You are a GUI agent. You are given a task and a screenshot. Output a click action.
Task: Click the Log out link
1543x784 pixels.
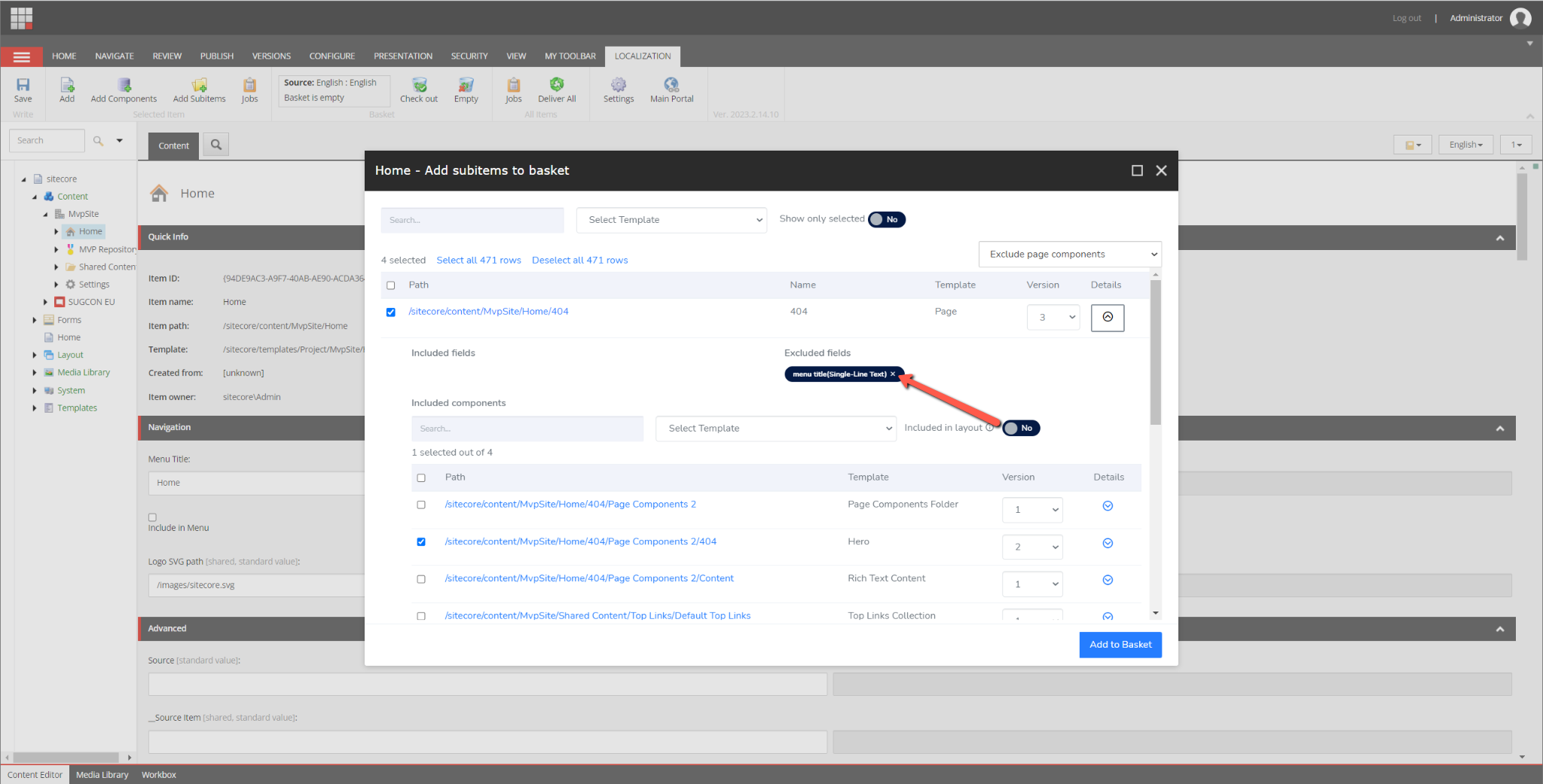[1407, 18]
